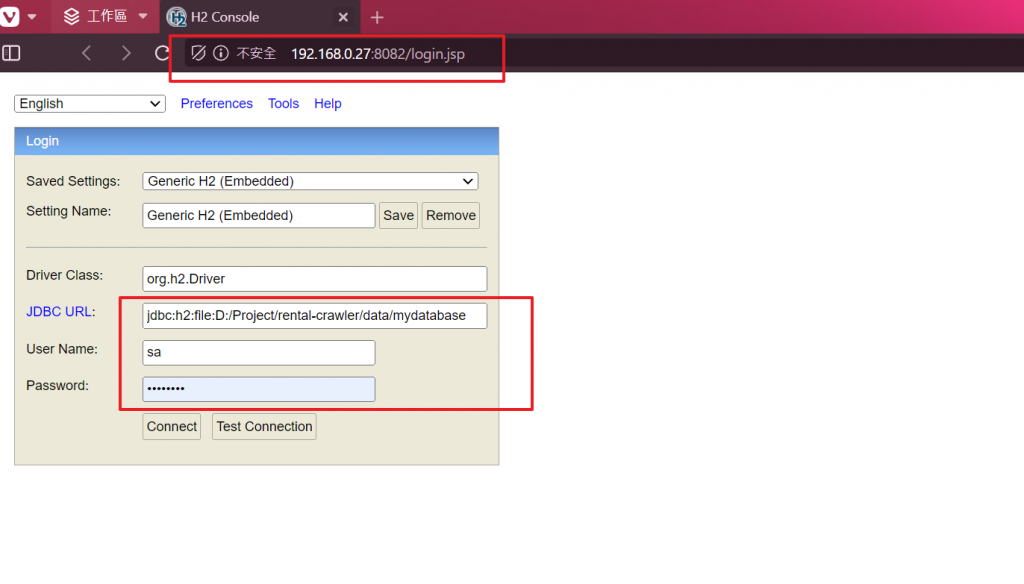Click the 不安全 security label
Image resolution: width=1024 pixels, height=584 pixels.
coord(256,54)
